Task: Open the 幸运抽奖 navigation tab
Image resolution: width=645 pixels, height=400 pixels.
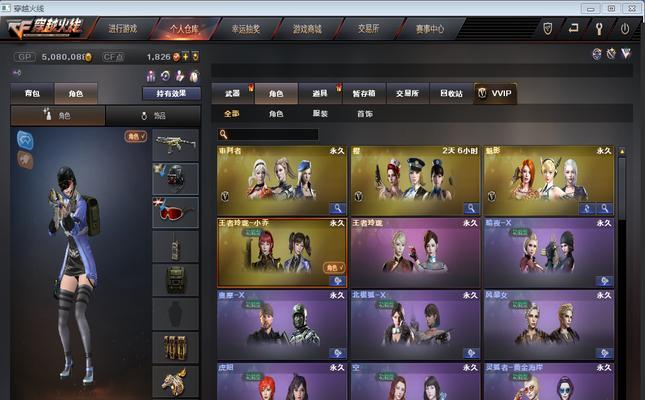Action: [246, 29]
